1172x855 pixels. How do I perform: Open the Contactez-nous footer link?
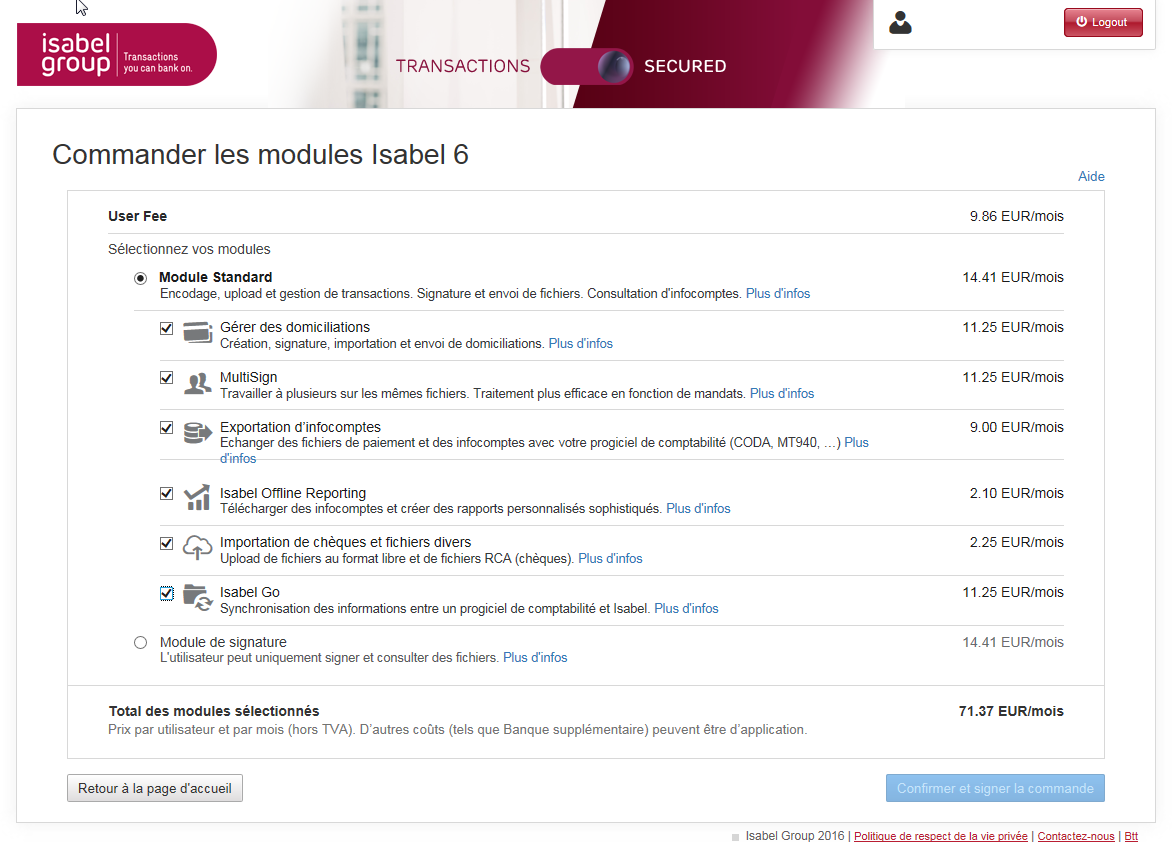pyautogui.click(x=1076, y=836)
